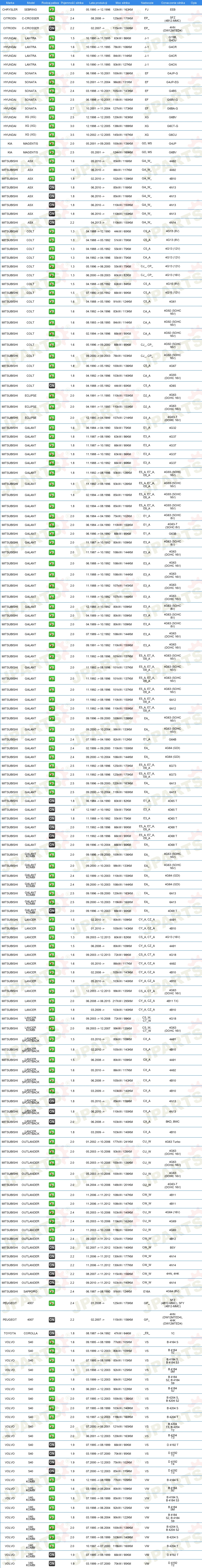Click the Oznaczenie silnika column header
The width and height of the screenshot is (202, 1568).
173,3
